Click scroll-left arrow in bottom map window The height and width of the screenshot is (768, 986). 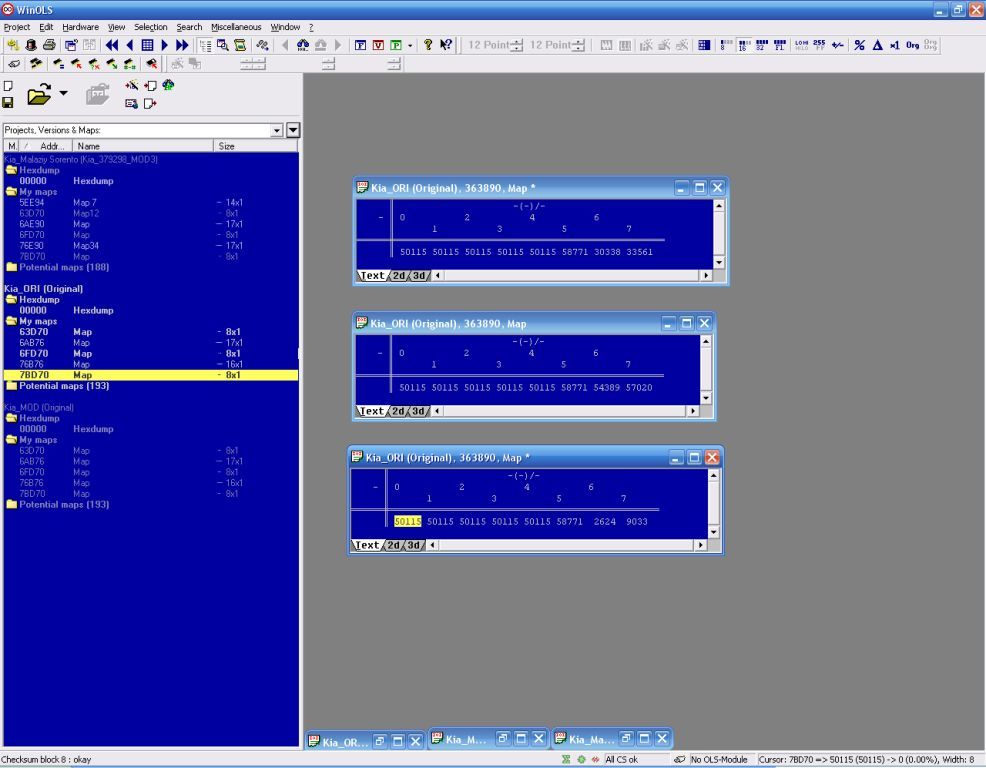(x=433, y=545)
